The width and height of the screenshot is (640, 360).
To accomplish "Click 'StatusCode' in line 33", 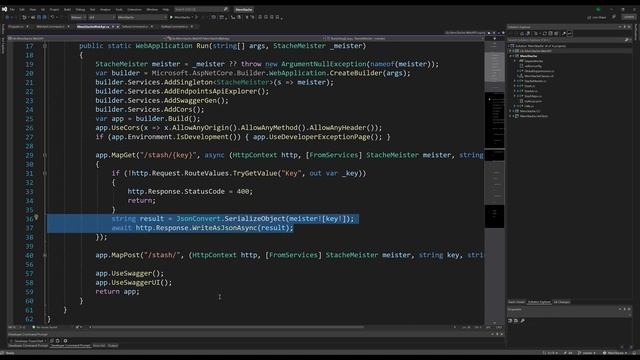I will 204,191.
